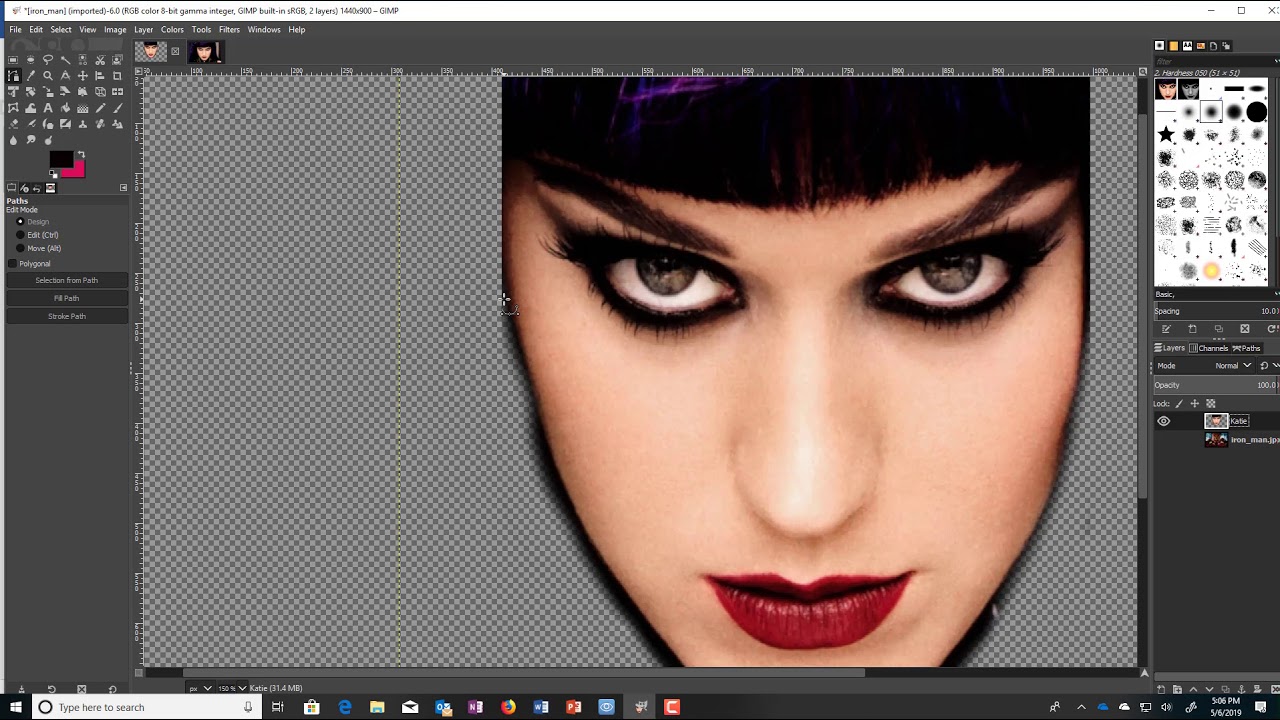Select the iron_man.jpg layer

coord(1240,440)
